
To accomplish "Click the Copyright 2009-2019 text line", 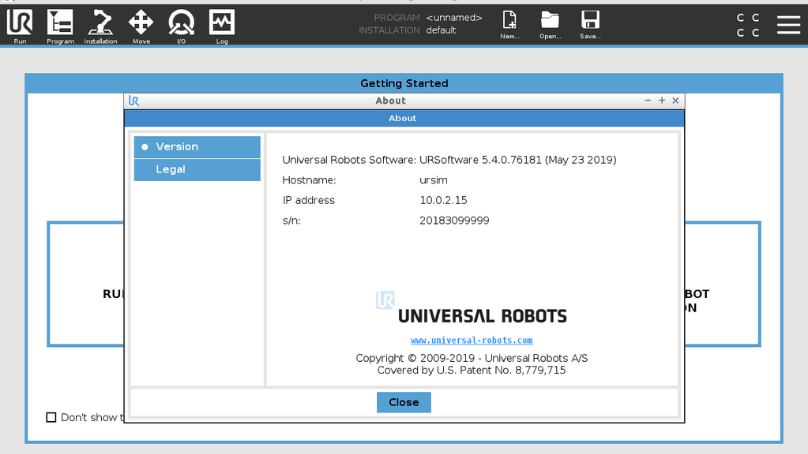I will click(x=472, y=358).
